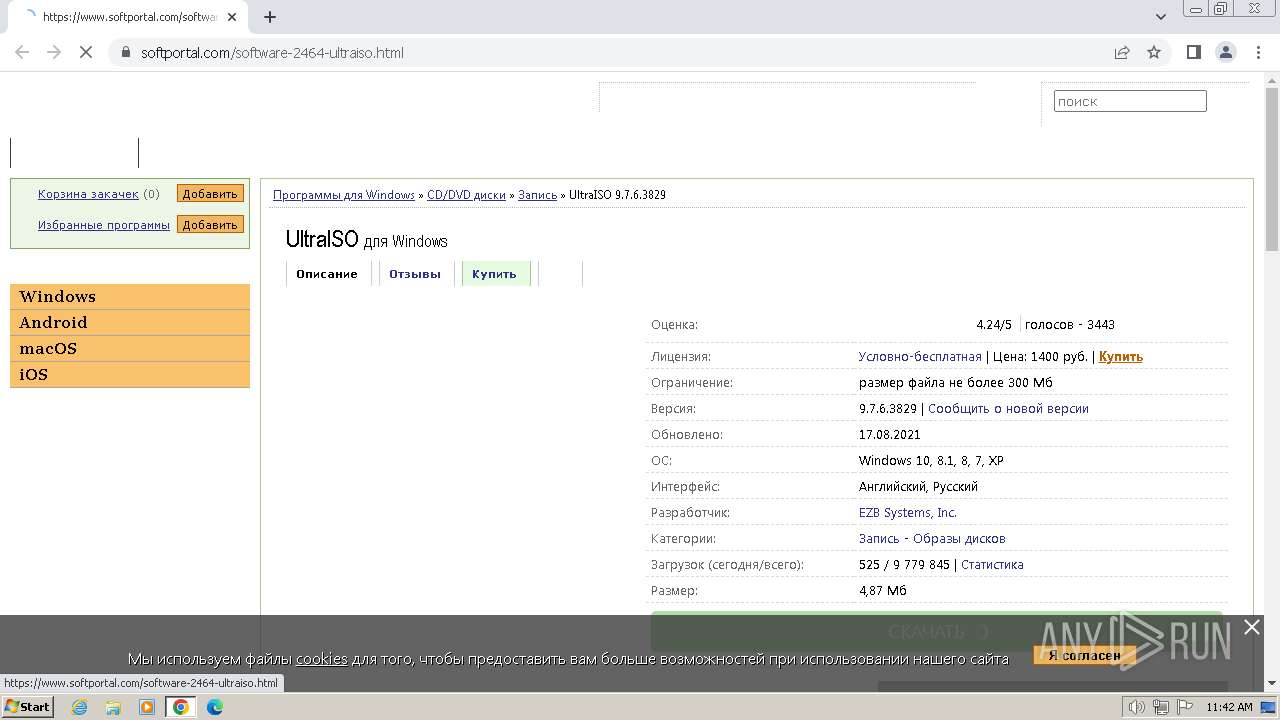Open Условно-бесплатная license link

coord(920,356)
